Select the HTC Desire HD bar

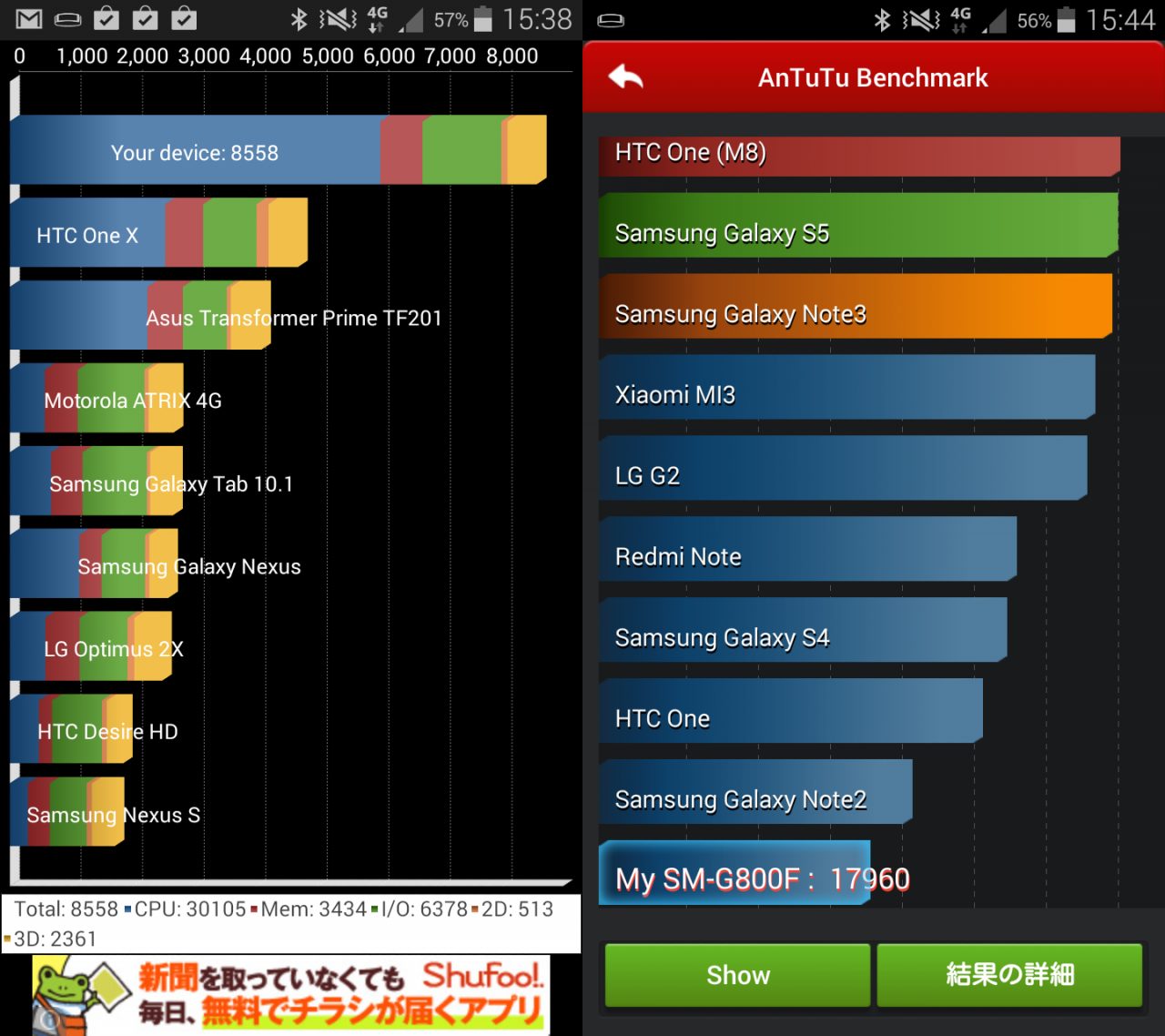pos(72,730)
